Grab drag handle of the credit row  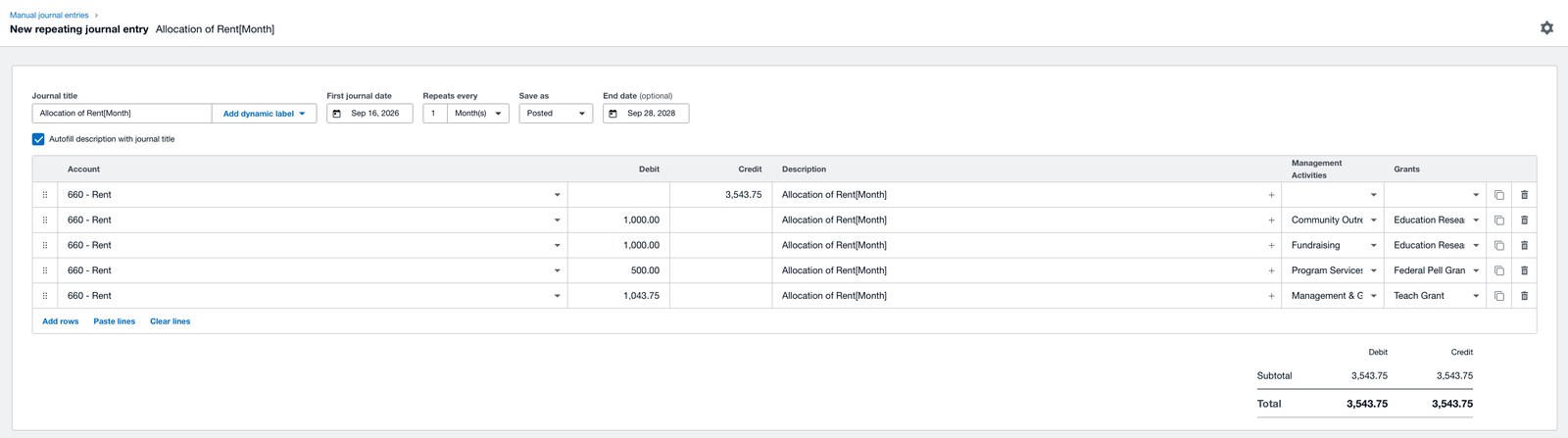pyautogui.click(x=45, y=195)
